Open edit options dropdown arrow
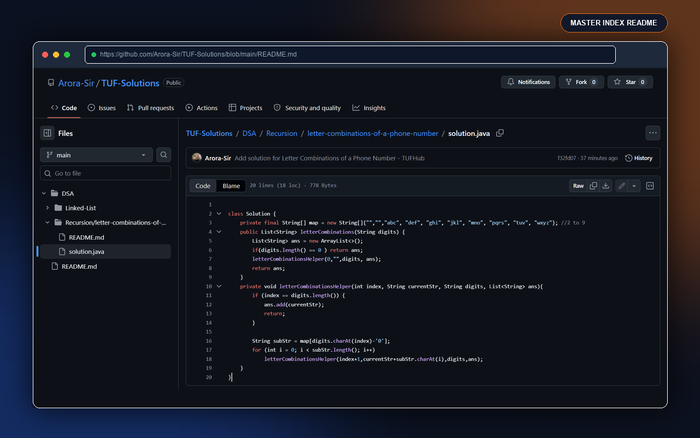This screenshot has width=700, height=438. coord(634,186)
